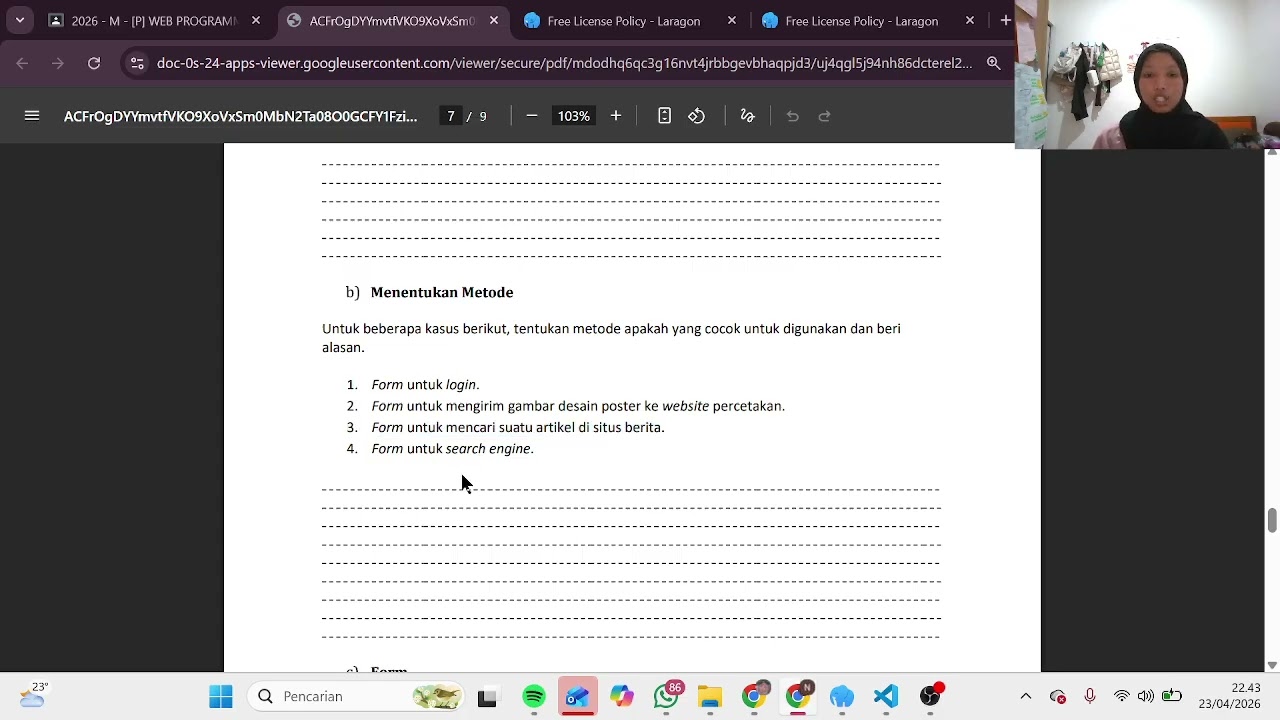Open the Windows Start menu
Viewport: 1280px width, 720px height.
pos(221,696)
